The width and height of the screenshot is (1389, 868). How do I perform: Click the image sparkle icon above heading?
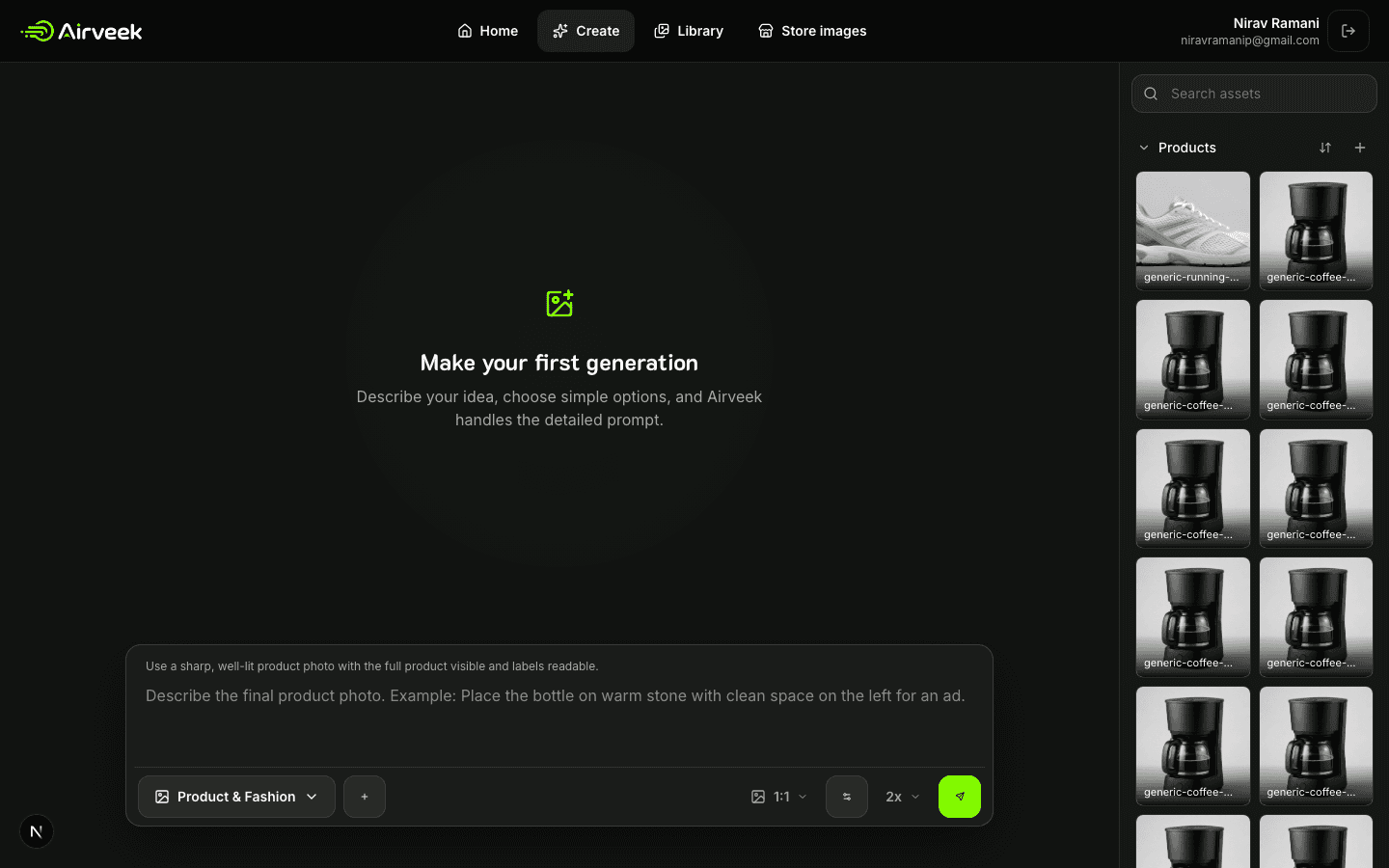point(559,304)
